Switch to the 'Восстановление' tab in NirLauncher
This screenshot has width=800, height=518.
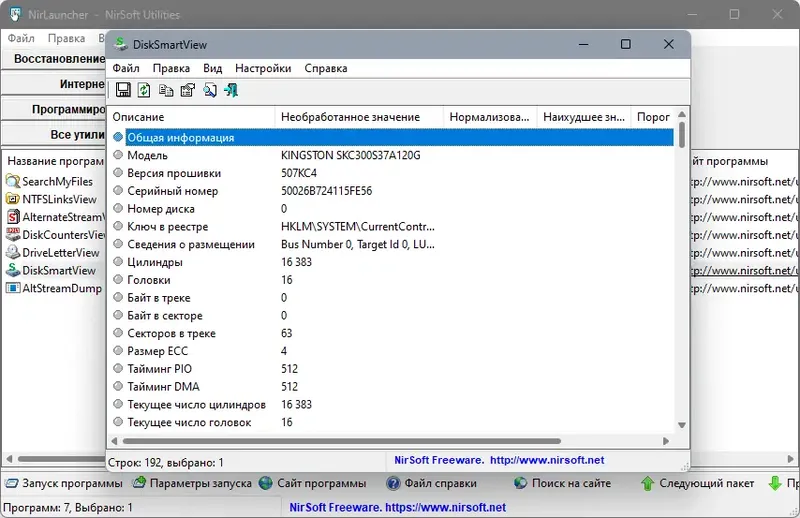(54, 59)
